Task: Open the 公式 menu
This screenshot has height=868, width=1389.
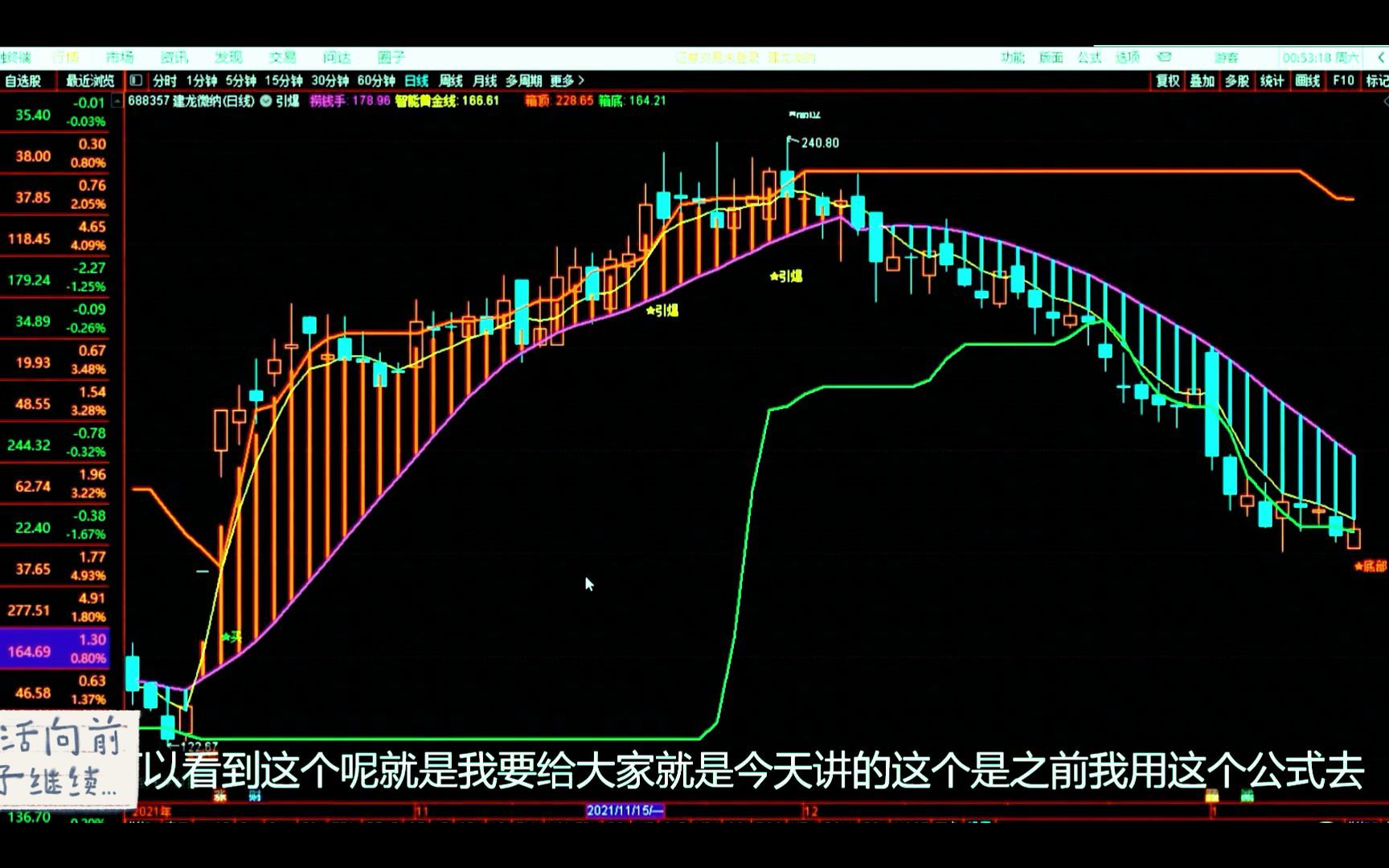Action: [1089, 57]
